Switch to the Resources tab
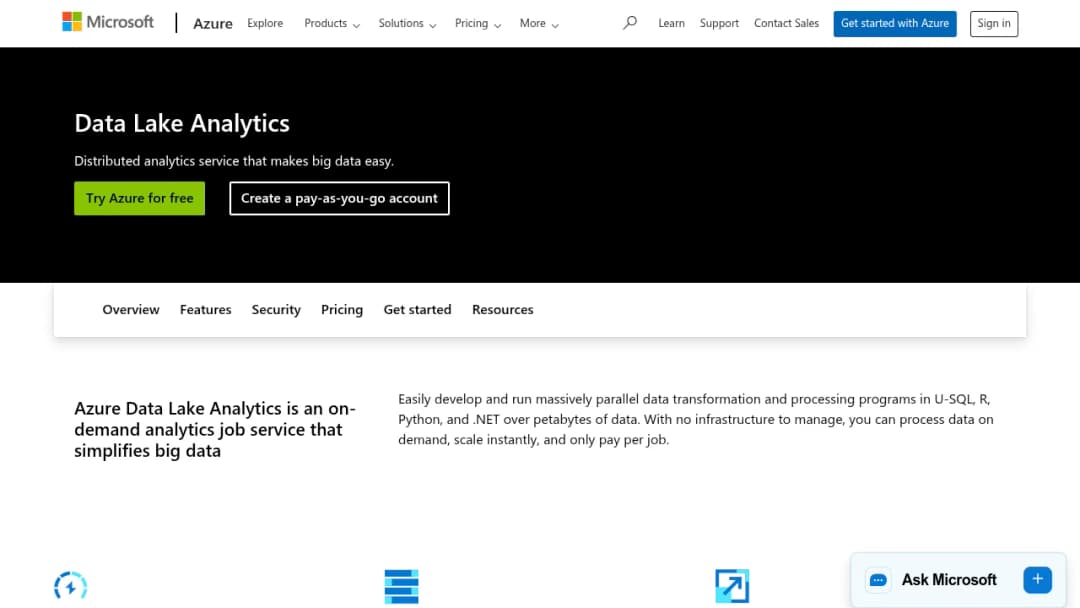The width and height of the screenshot is (1080, 608). click(503, 310)
